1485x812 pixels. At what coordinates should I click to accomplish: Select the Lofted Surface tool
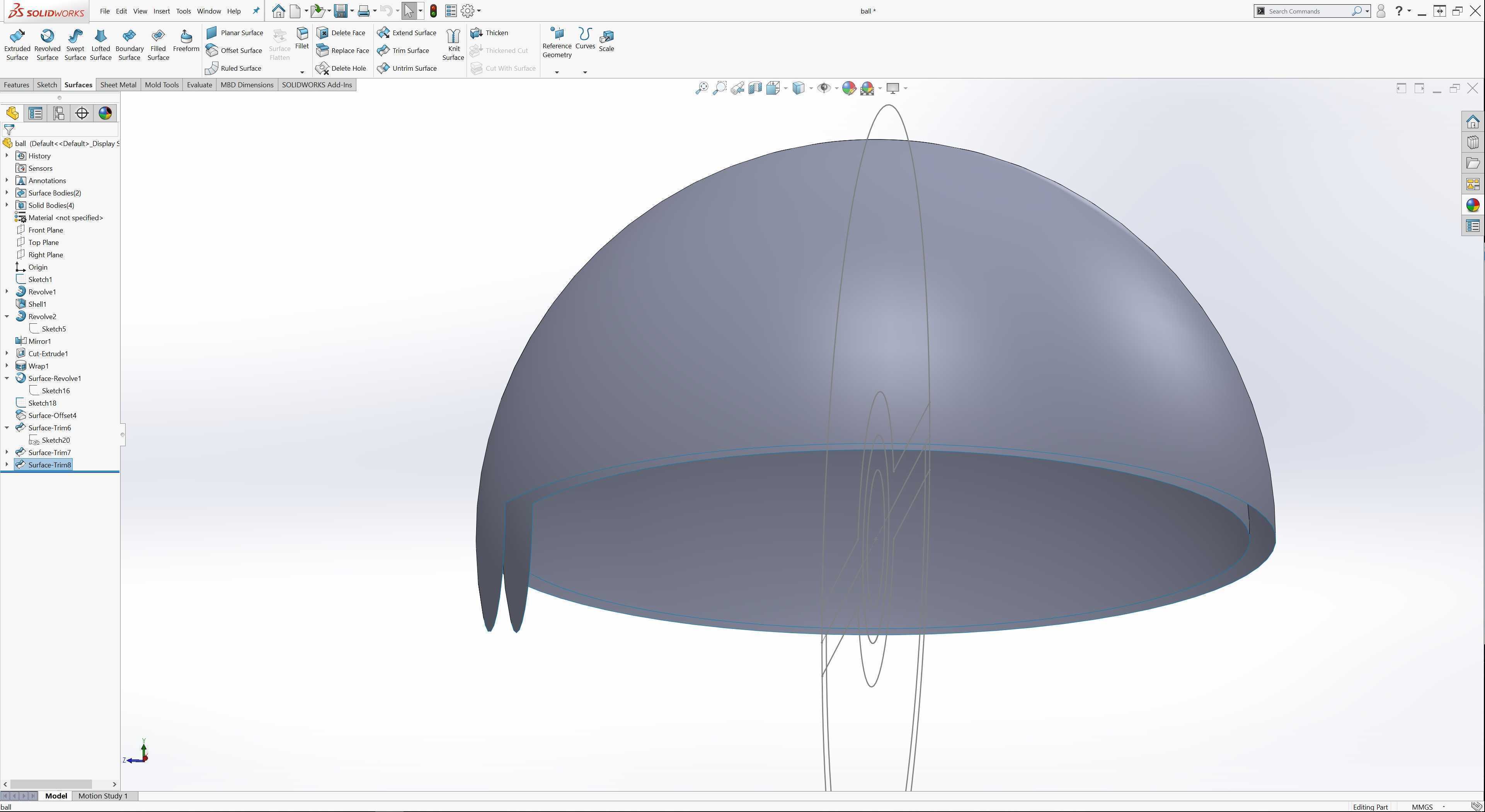pyautogui.click(x=101, y=44)
